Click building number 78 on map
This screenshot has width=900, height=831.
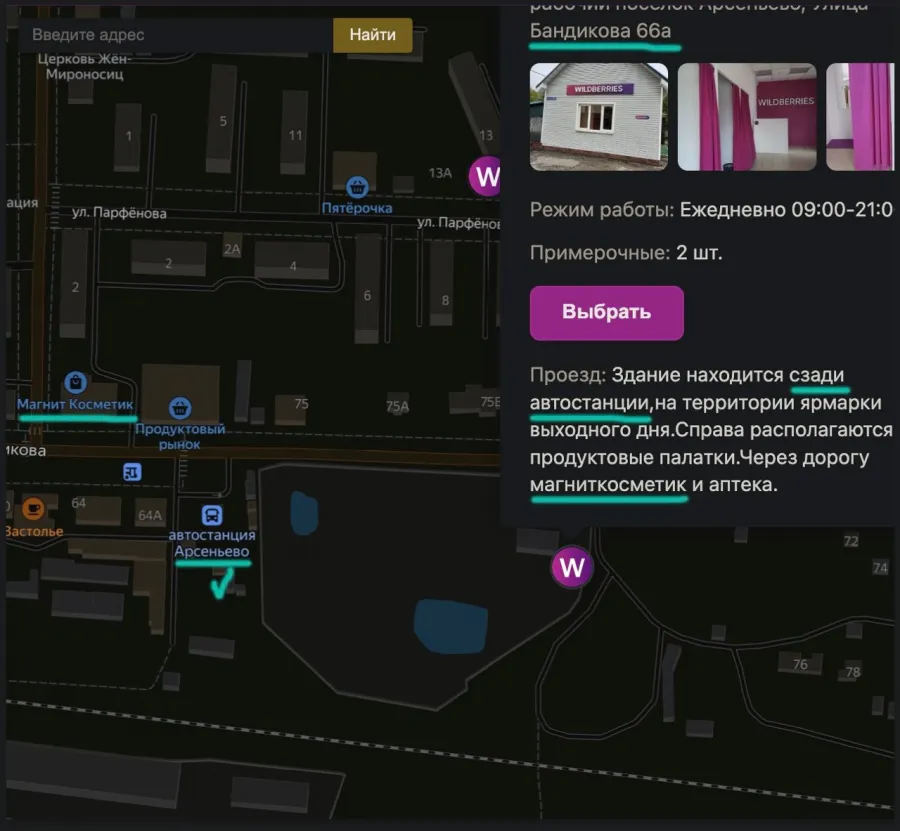(853, 671)
